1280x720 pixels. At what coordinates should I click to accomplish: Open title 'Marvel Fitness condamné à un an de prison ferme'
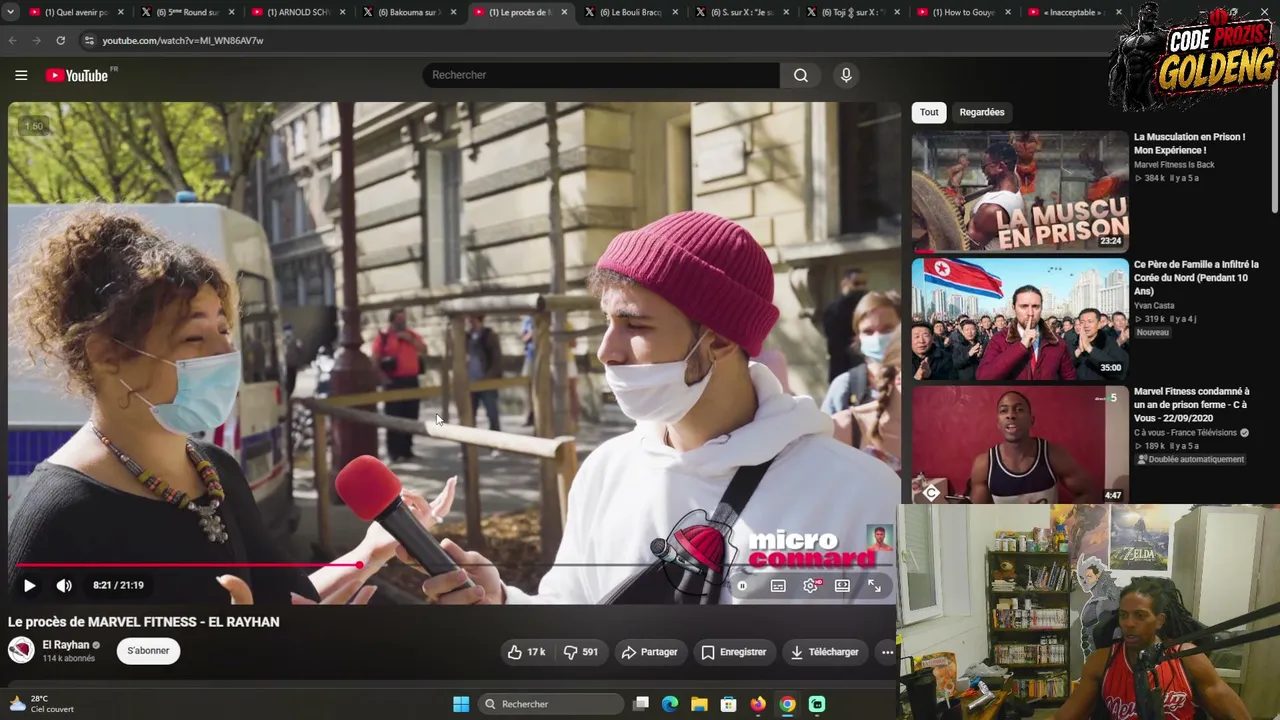point(1192,405)
